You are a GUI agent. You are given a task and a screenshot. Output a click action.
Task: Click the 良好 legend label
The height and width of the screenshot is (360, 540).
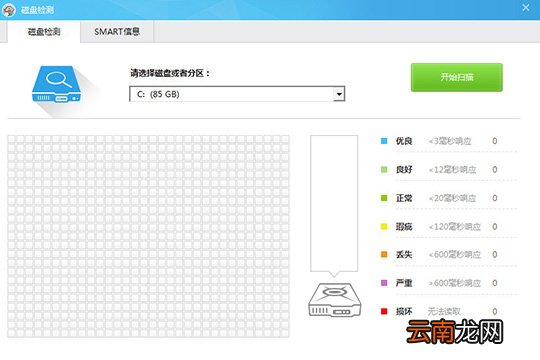404,169
